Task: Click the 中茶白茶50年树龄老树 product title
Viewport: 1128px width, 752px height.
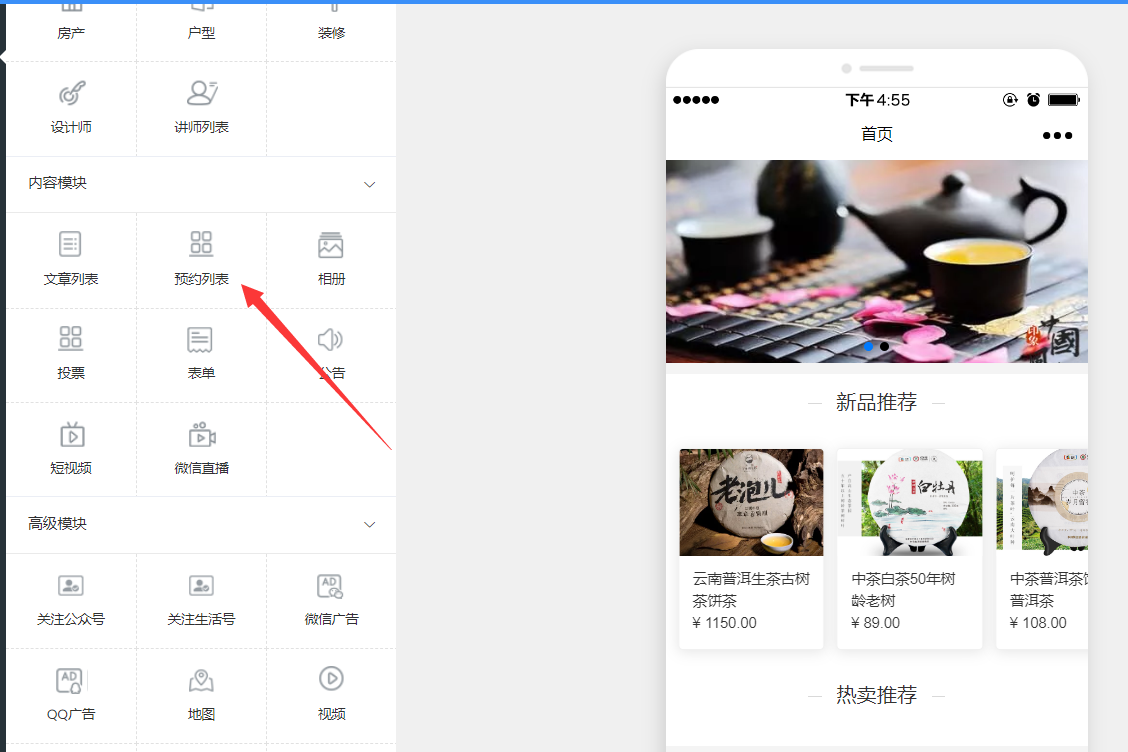Action: pyautogui.click(x=904, y=589)
